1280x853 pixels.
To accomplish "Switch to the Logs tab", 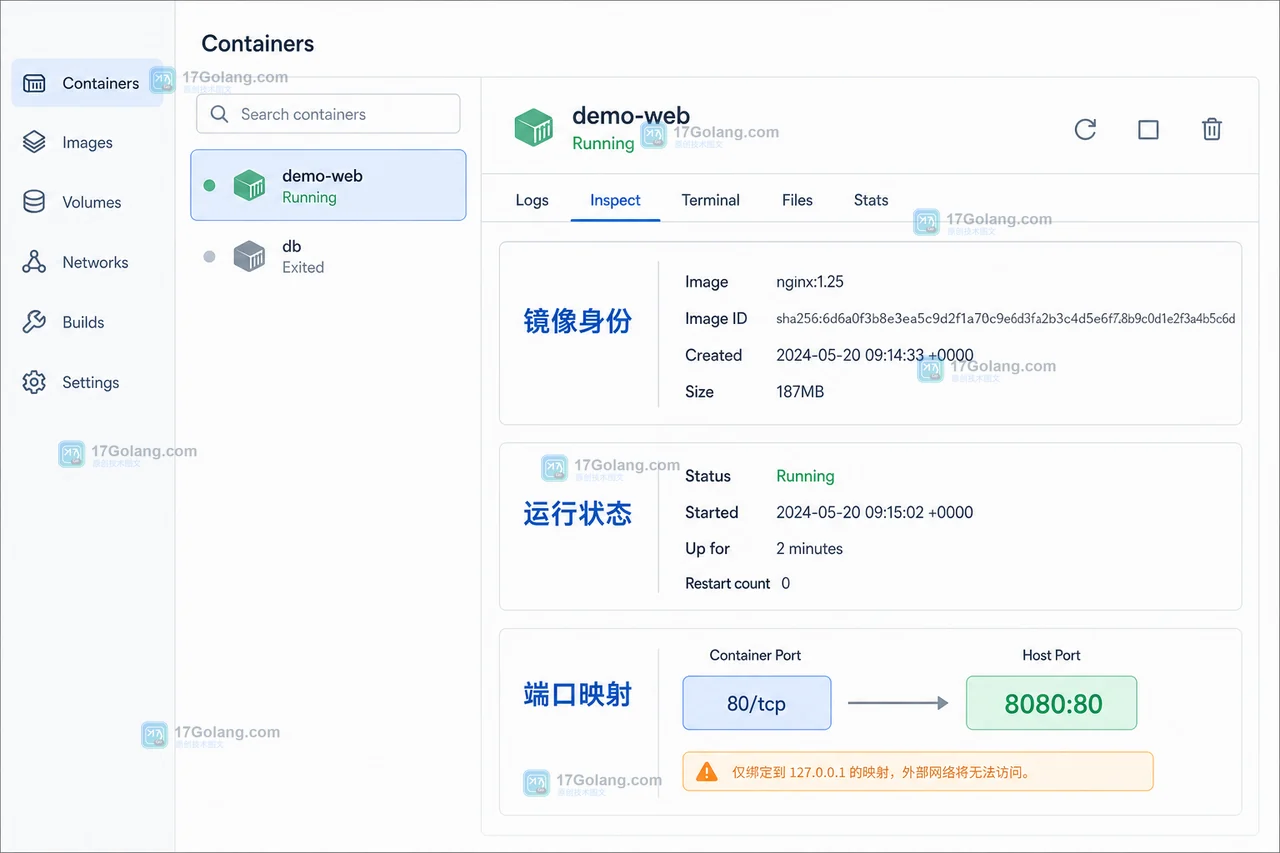I will pos(532,200).
